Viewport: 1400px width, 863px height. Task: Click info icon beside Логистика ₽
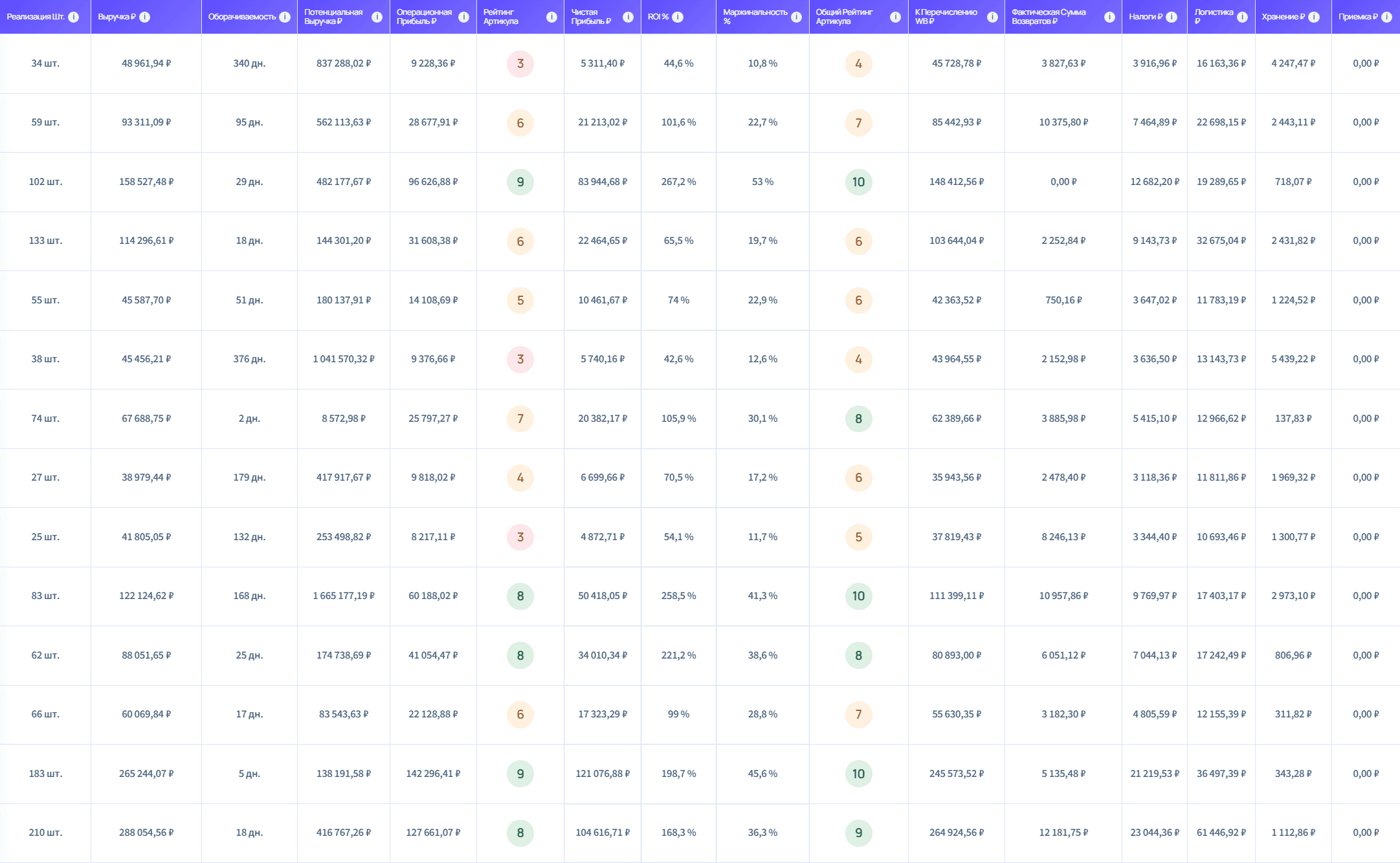coord(1242,17)
